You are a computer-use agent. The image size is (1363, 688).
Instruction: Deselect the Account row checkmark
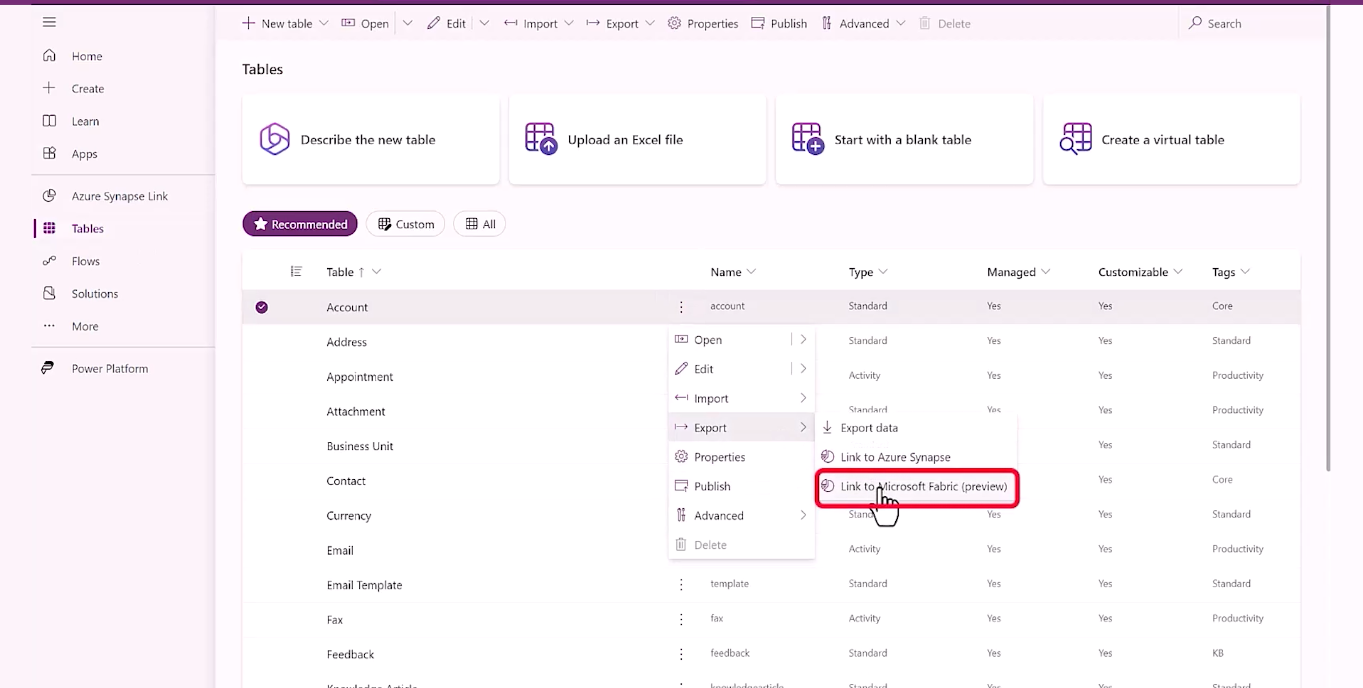pyautogui.click(x=262, y=307)
